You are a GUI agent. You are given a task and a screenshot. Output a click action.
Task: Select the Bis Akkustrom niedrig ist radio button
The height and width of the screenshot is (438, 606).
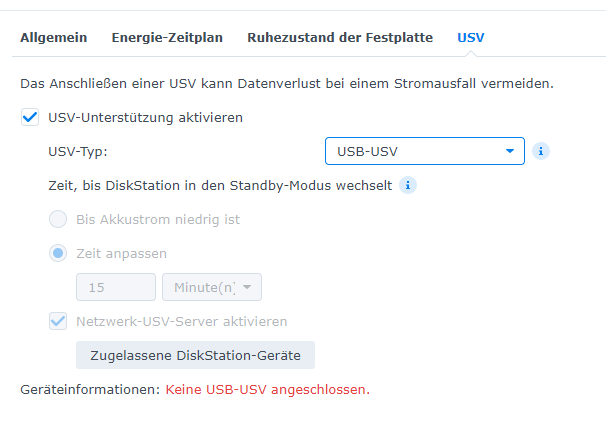(x=58, y=219)
